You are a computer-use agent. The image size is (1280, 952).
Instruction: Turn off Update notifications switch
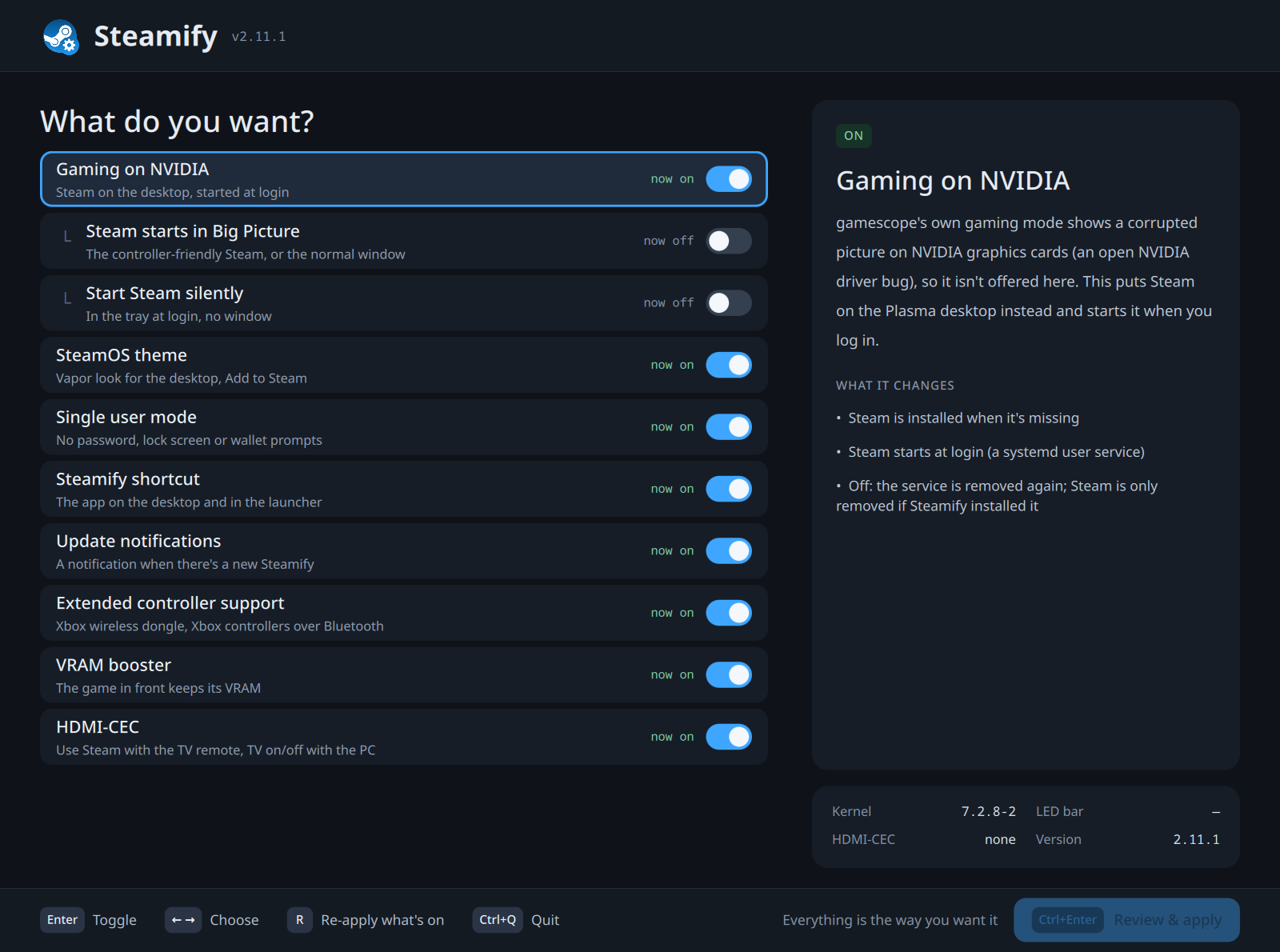[x=729, y=551]
